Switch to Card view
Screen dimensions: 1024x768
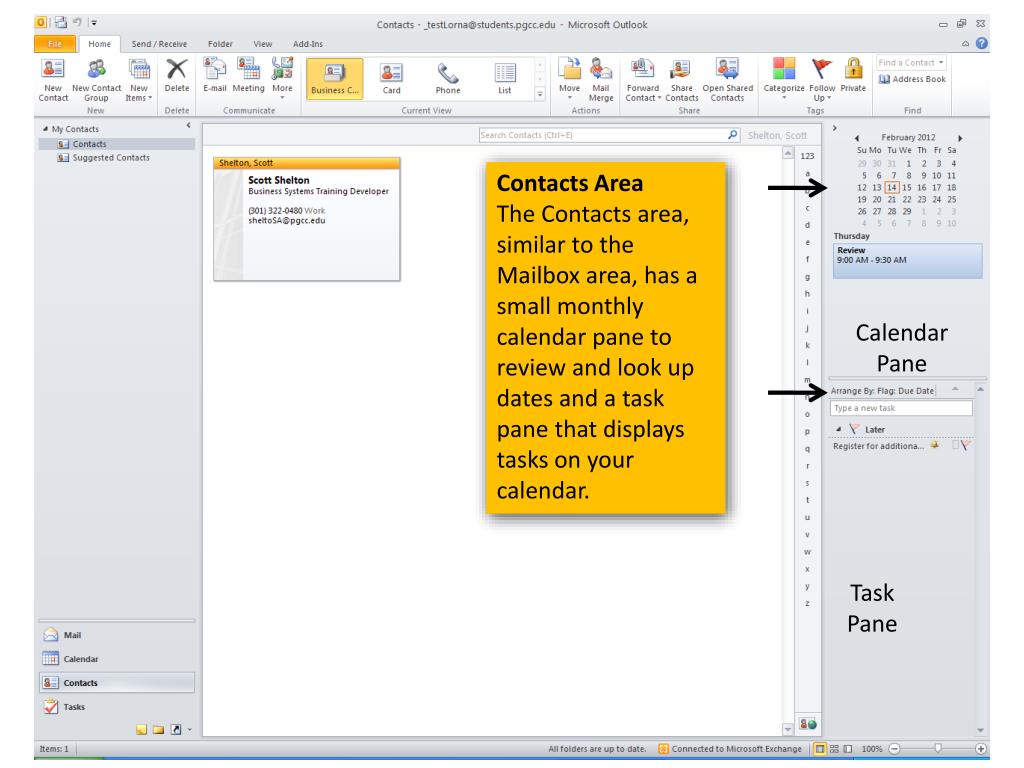(391, 79)
